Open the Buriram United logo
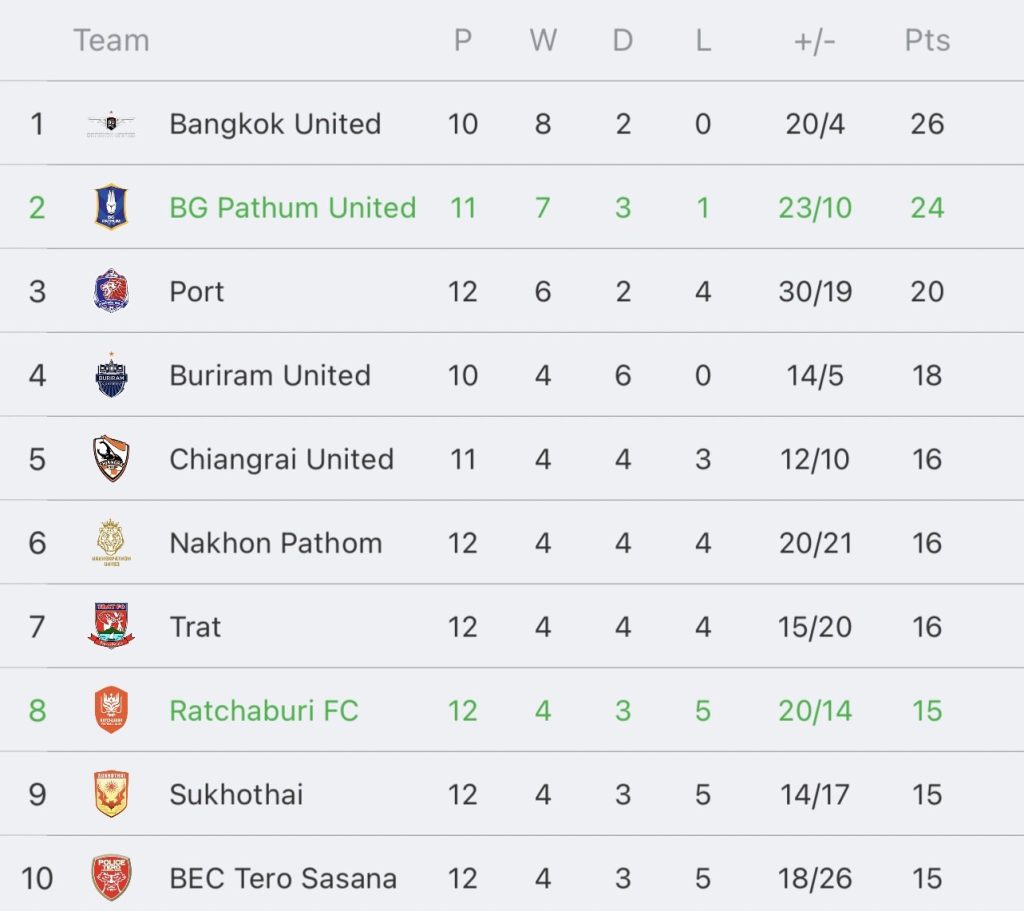This screenshot has width=1024, height=911. 111,375
